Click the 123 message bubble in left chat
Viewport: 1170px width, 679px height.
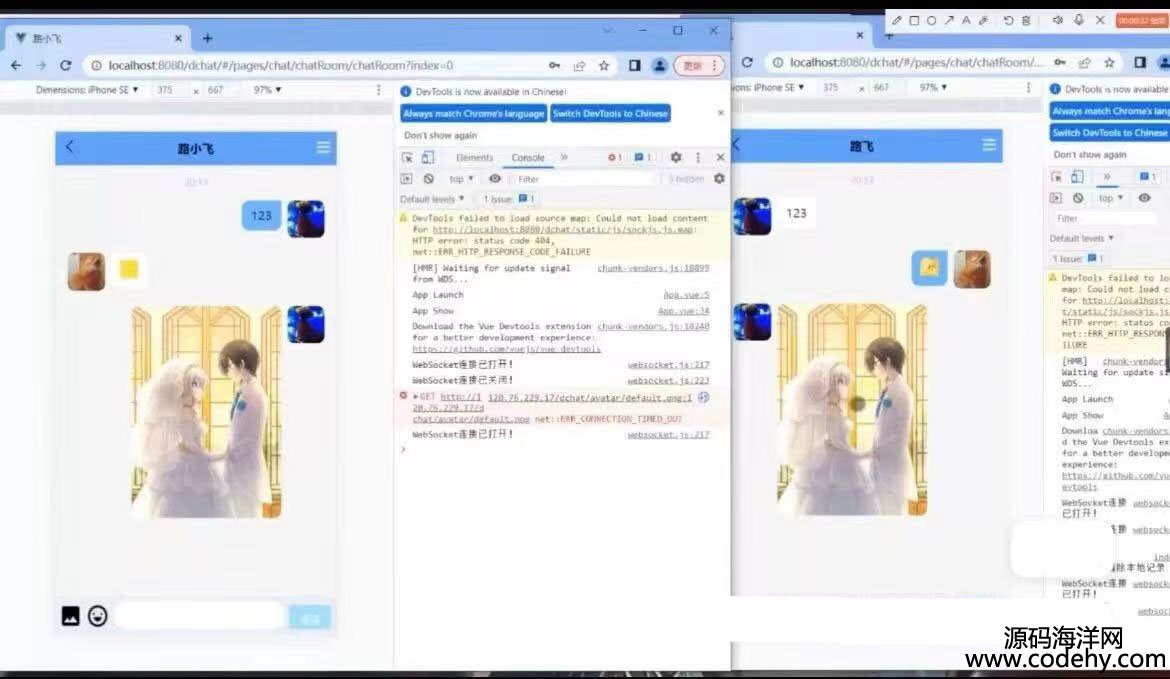click(x=261, y=216)
